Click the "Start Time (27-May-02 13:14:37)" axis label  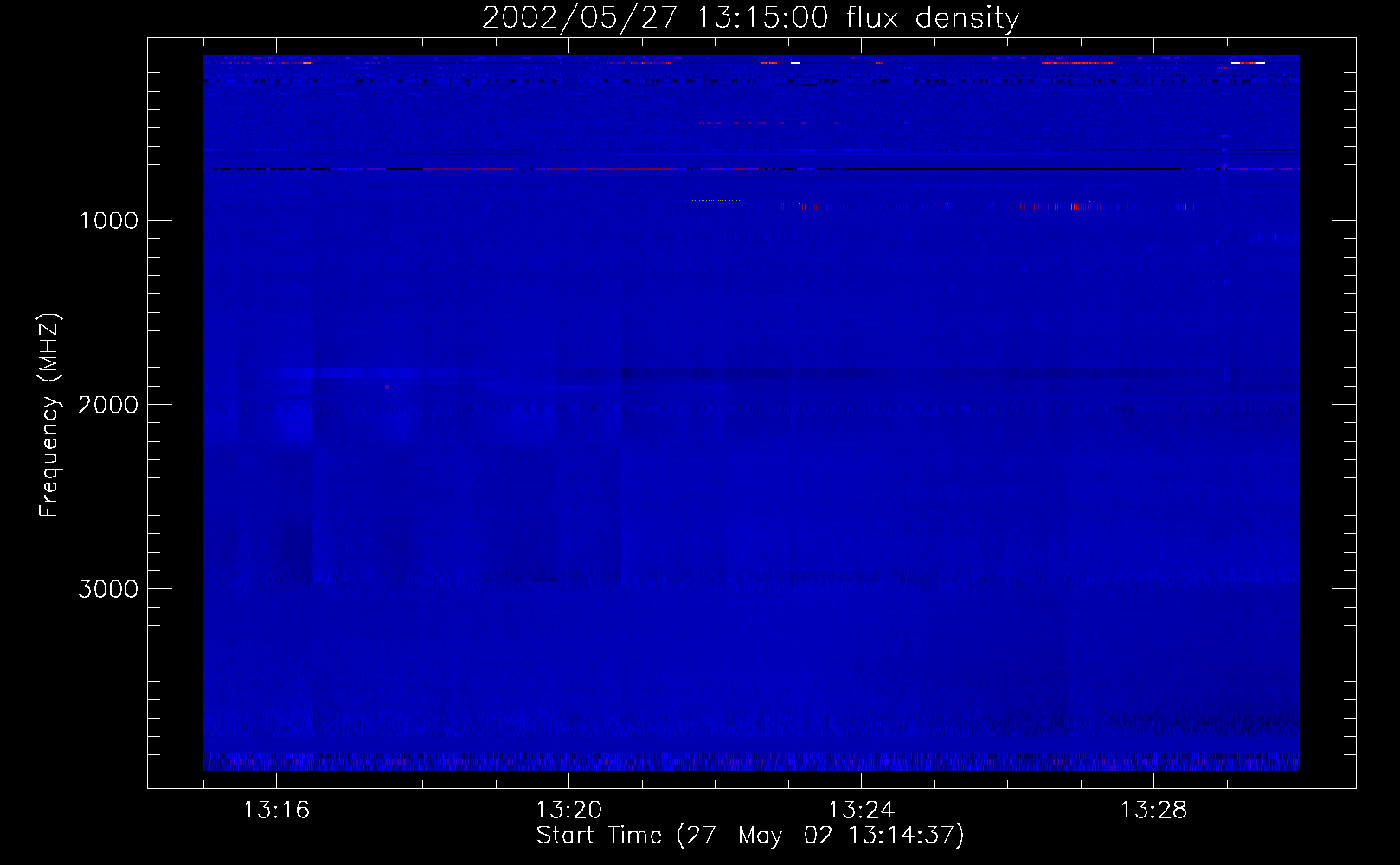[750, 836]
